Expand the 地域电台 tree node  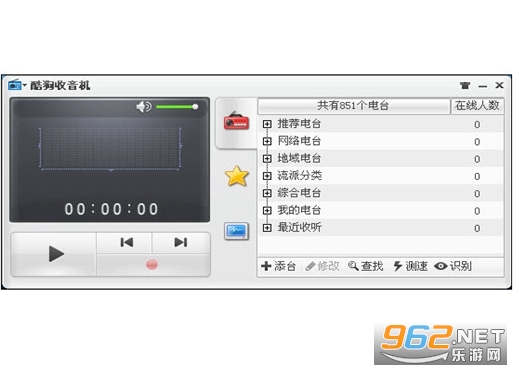(267, 159)
